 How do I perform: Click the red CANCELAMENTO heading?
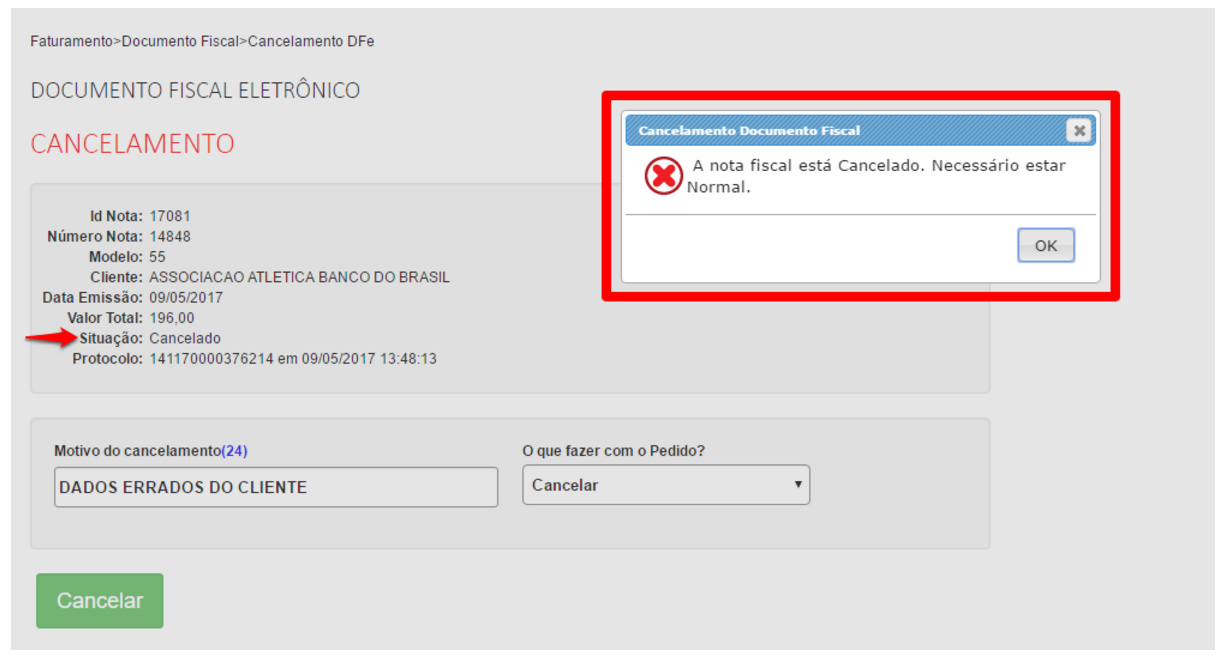tap(132, 144)
